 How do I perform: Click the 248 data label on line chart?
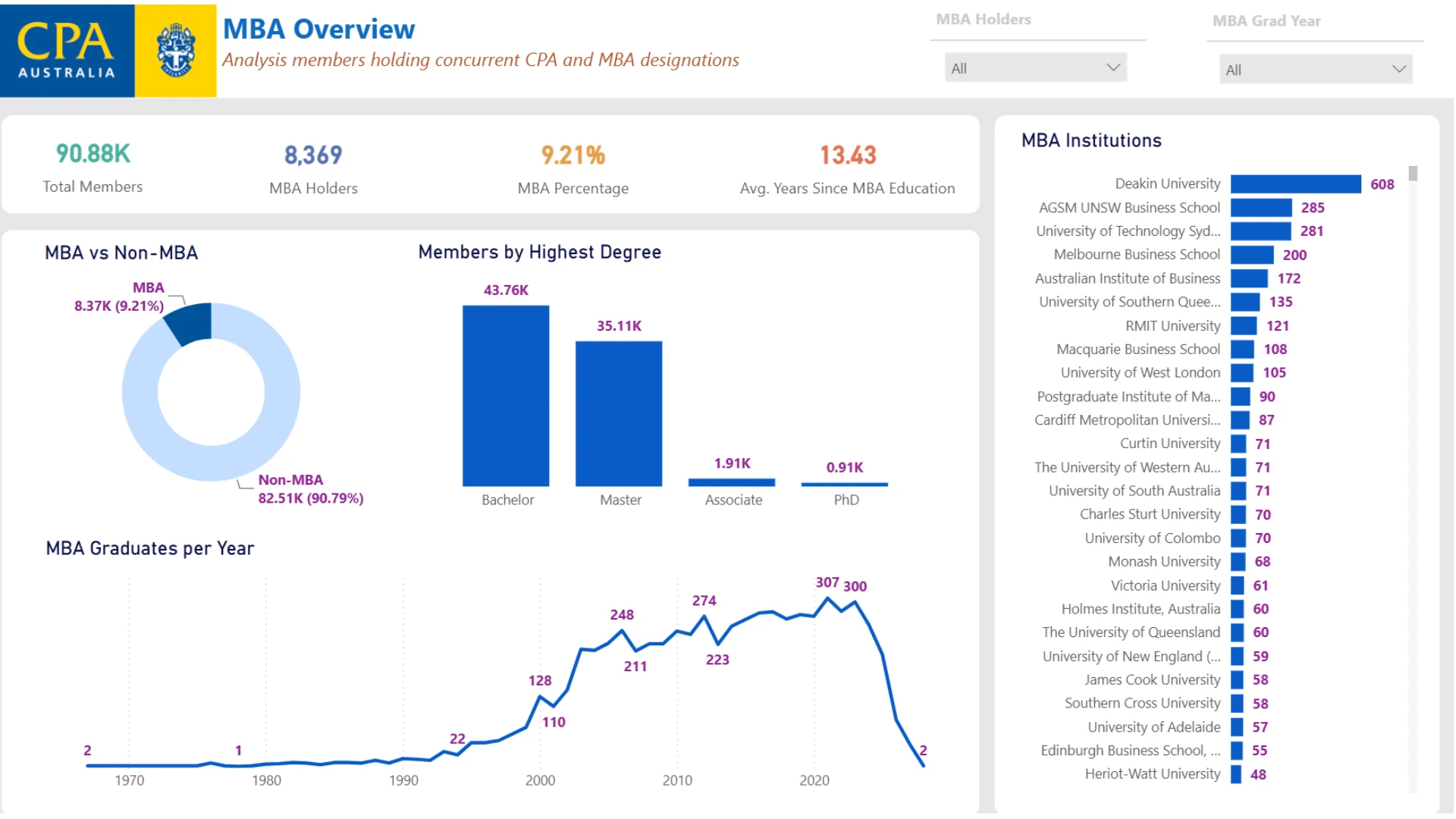[622, 615]
